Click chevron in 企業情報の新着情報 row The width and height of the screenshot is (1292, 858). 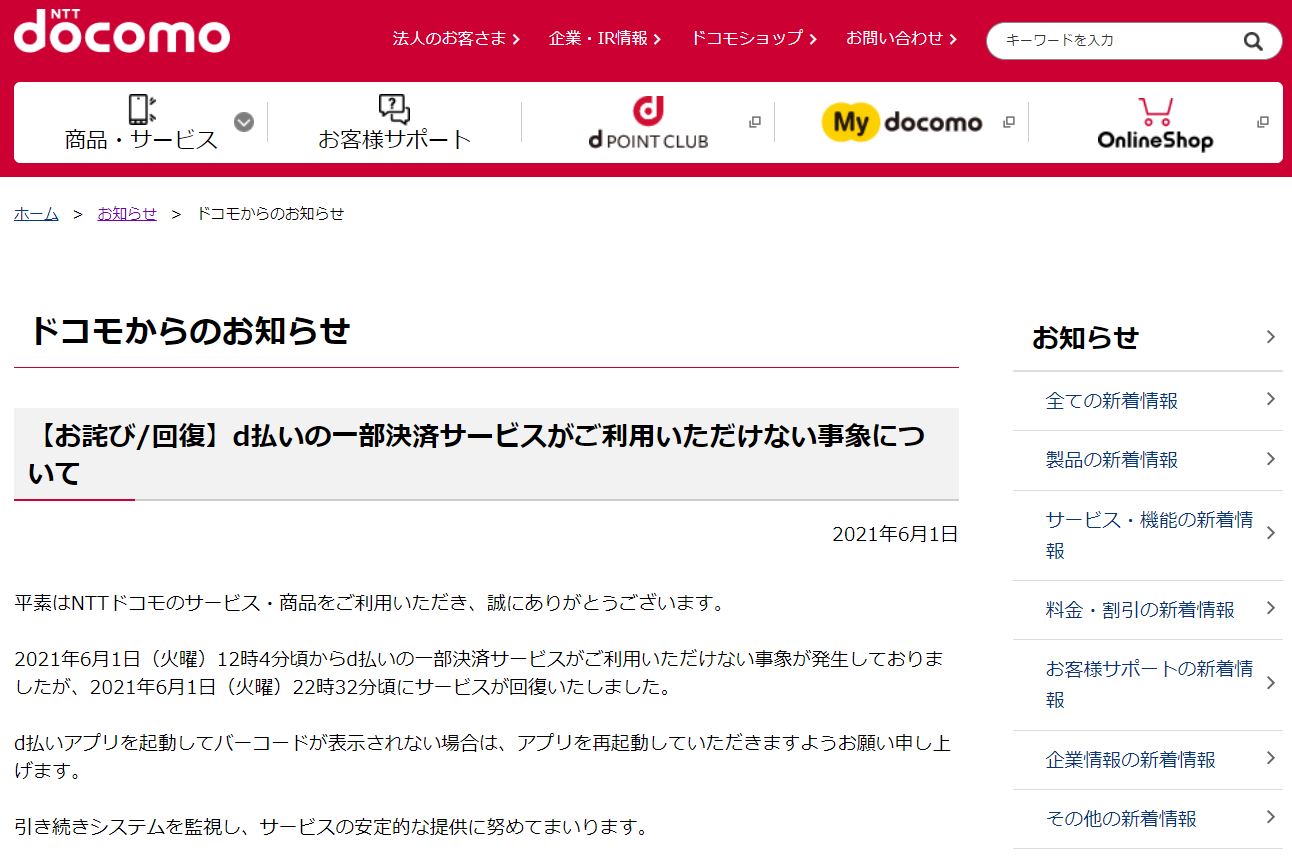1271,759
